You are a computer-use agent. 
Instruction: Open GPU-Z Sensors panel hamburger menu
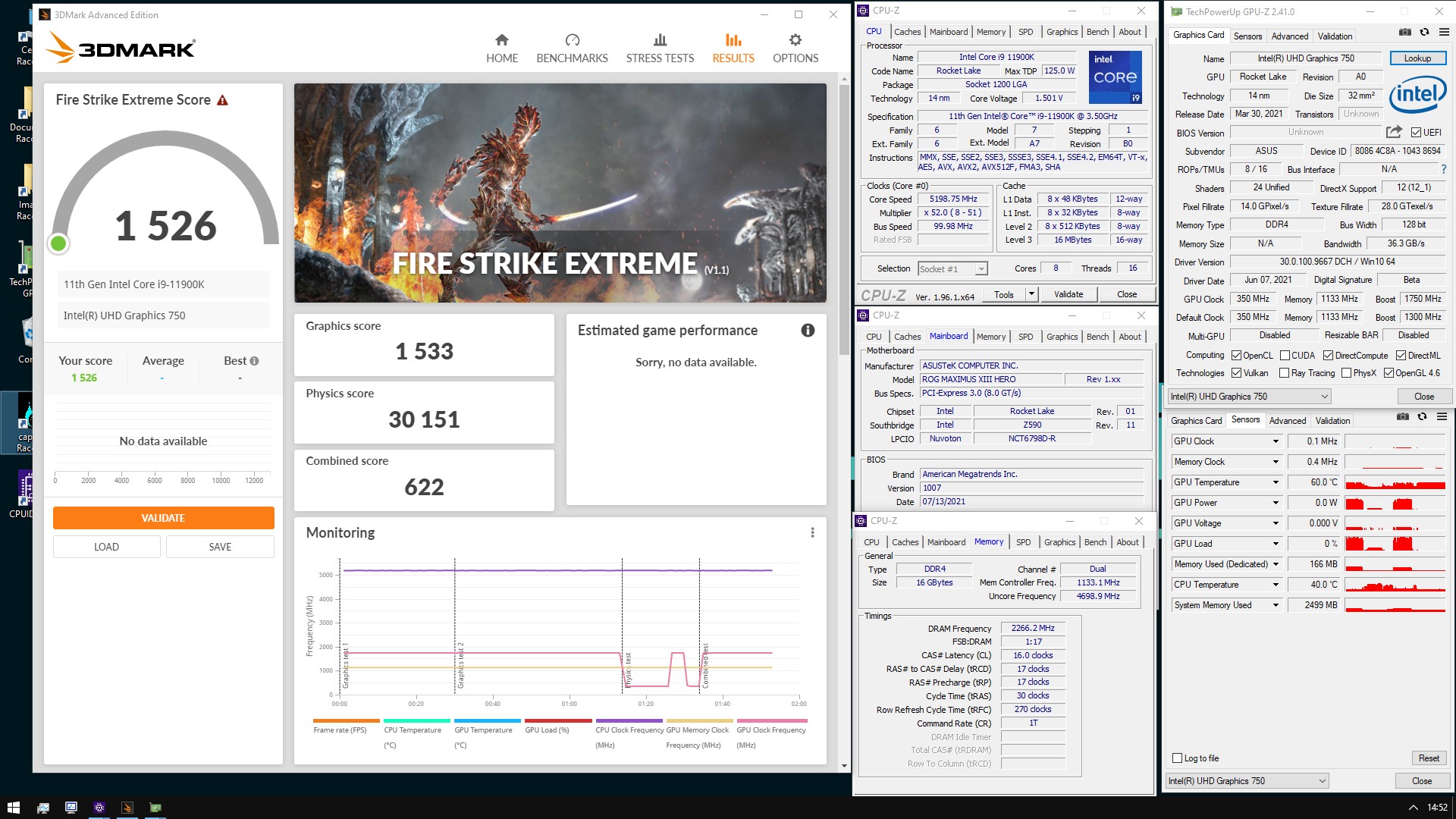pyautogui.click(x=1442, y=417)
